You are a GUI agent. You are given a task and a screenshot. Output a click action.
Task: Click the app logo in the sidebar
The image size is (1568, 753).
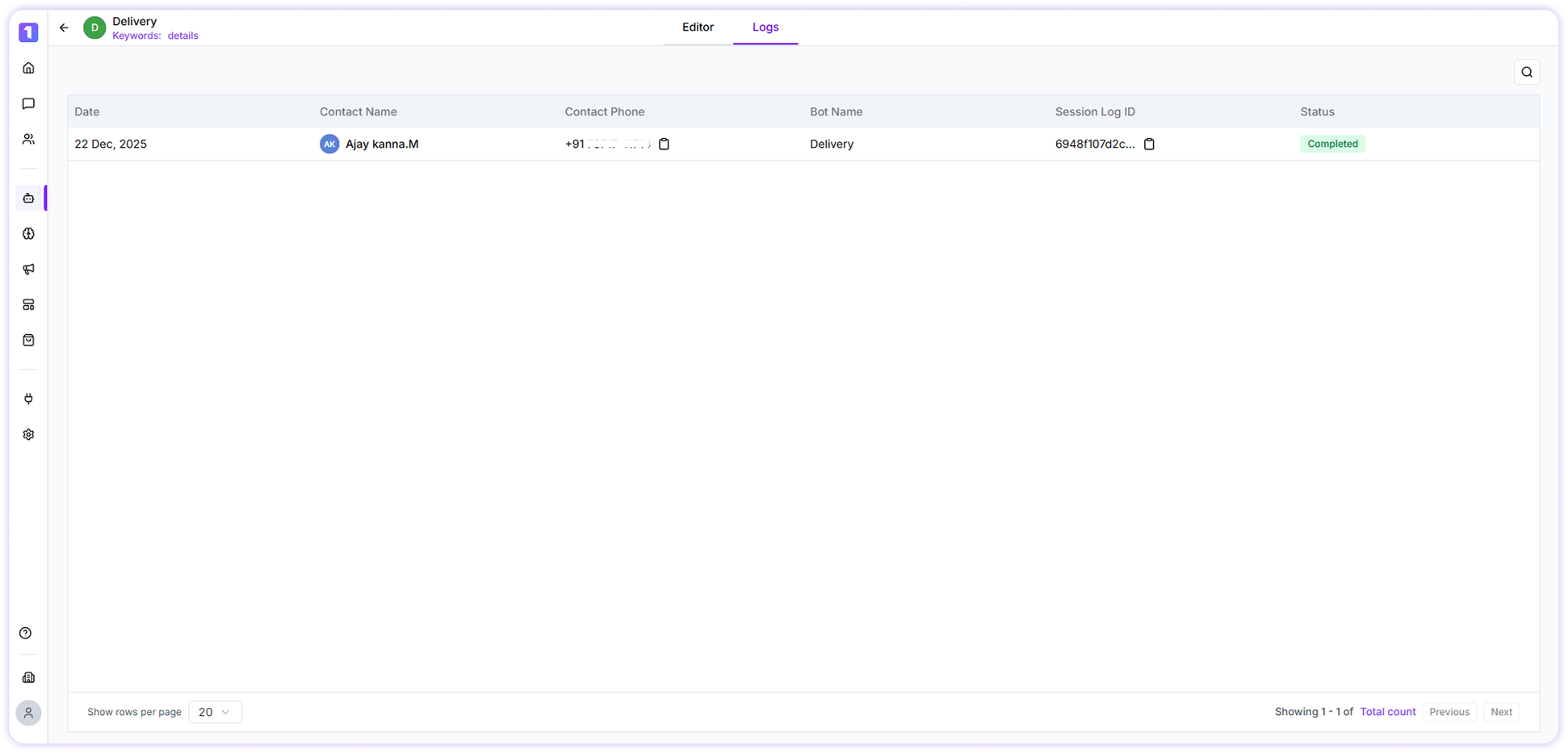pos(28,32)
